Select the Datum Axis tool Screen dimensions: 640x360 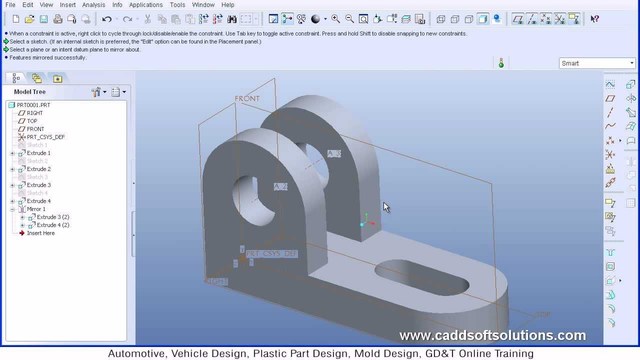coord(610,112)
